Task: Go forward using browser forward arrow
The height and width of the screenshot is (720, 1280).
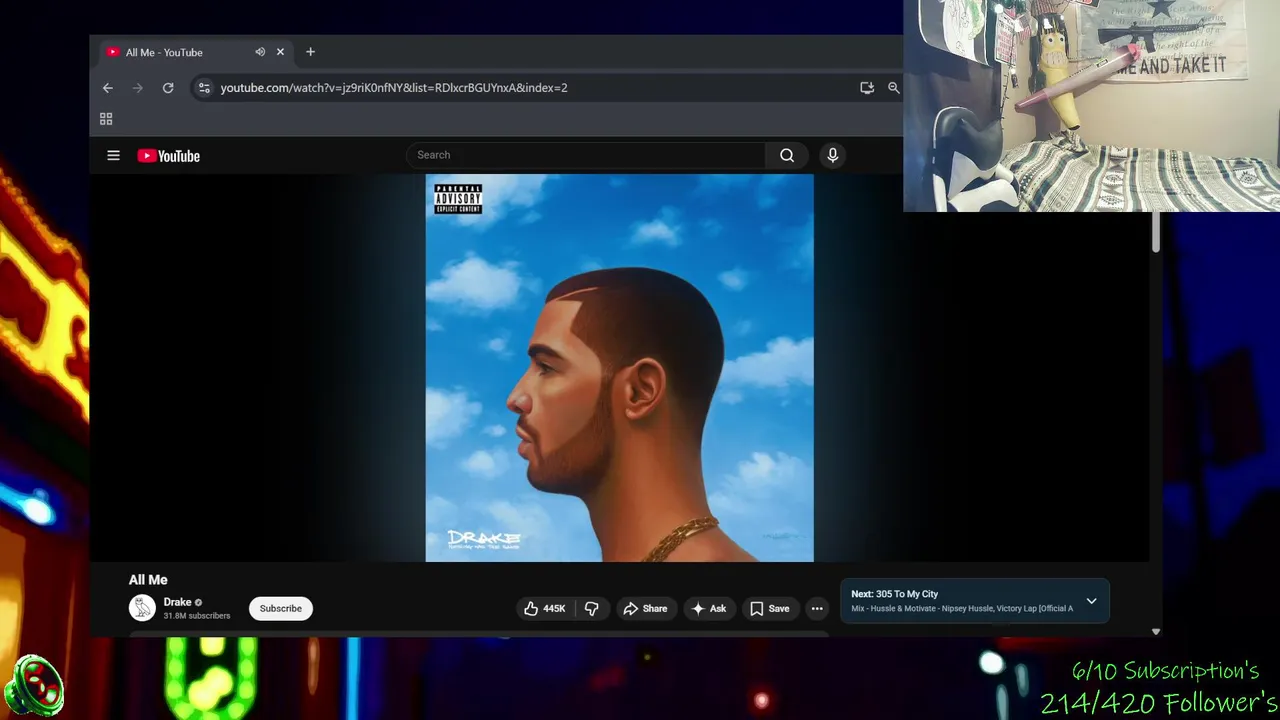Action: pyautogui.click(x=138, y=88)
